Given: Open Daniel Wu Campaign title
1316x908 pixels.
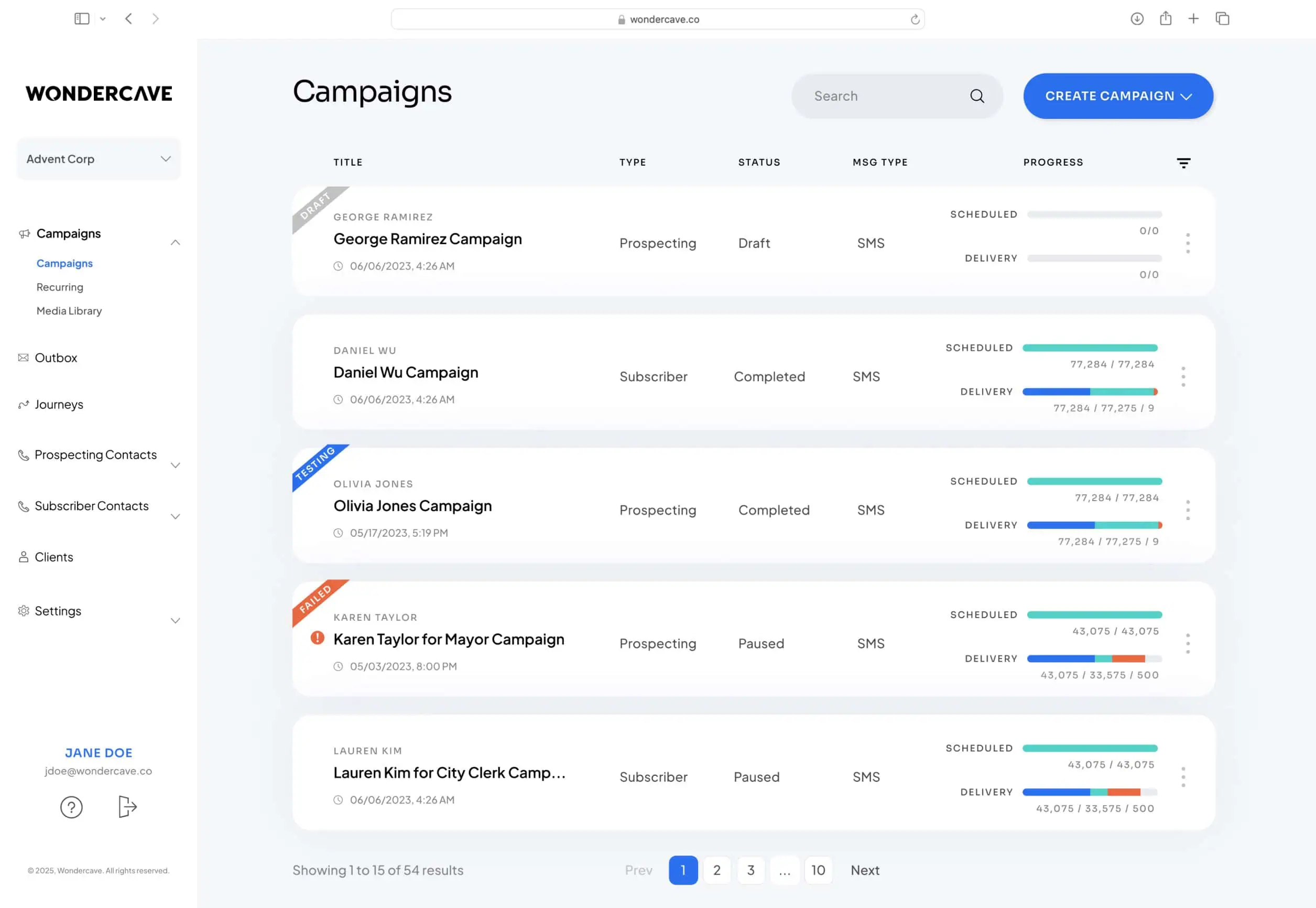Looking at the screenshot, I should [406, 373].
